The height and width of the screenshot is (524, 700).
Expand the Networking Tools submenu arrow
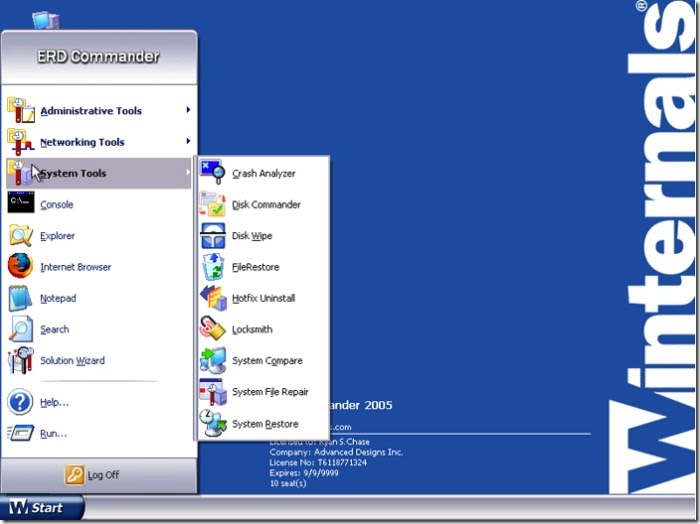[x=188, y=142]
